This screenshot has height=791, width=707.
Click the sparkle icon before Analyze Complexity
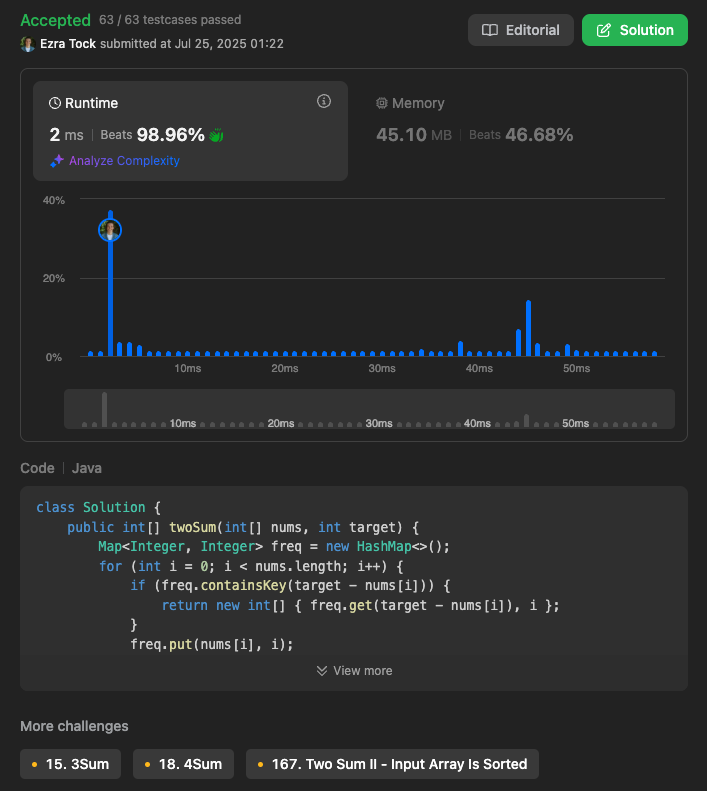[x=57, y=161]
